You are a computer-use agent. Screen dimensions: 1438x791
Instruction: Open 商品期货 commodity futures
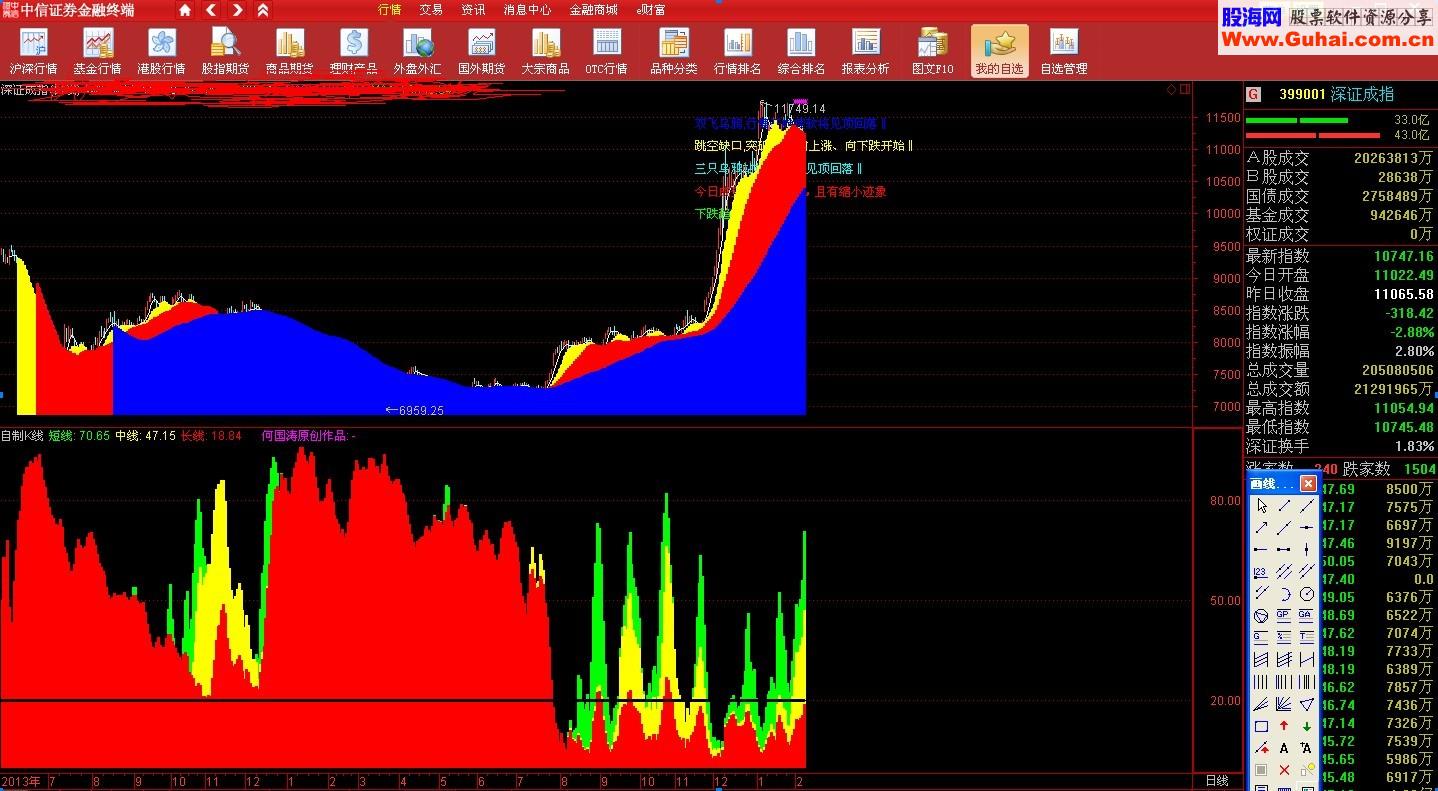(289, 50)
